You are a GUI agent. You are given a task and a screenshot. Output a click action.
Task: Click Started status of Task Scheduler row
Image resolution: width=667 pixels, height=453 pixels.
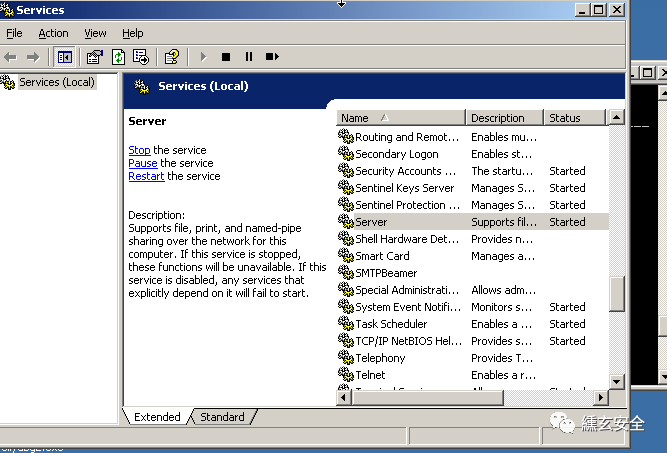tap(567, 324)
